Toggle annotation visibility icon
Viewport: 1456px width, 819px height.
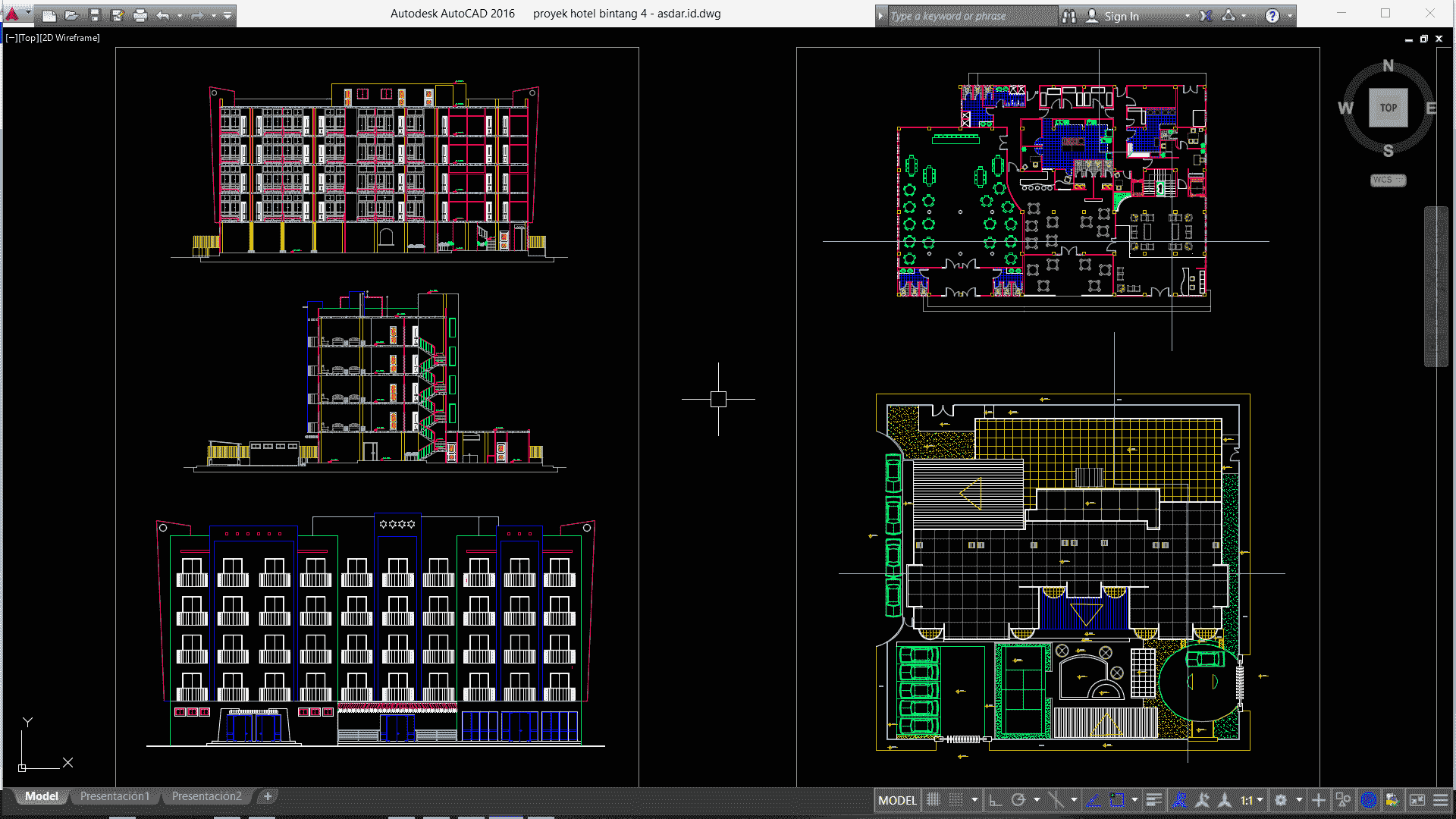1179,800
